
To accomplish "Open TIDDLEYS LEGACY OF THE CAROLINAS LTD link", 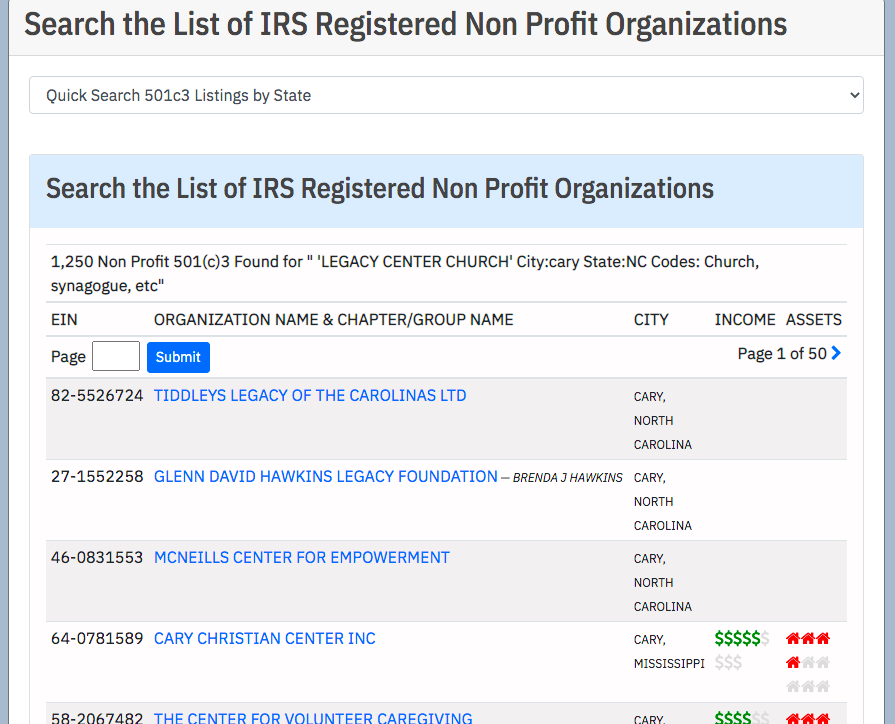I will pos(310,396).
